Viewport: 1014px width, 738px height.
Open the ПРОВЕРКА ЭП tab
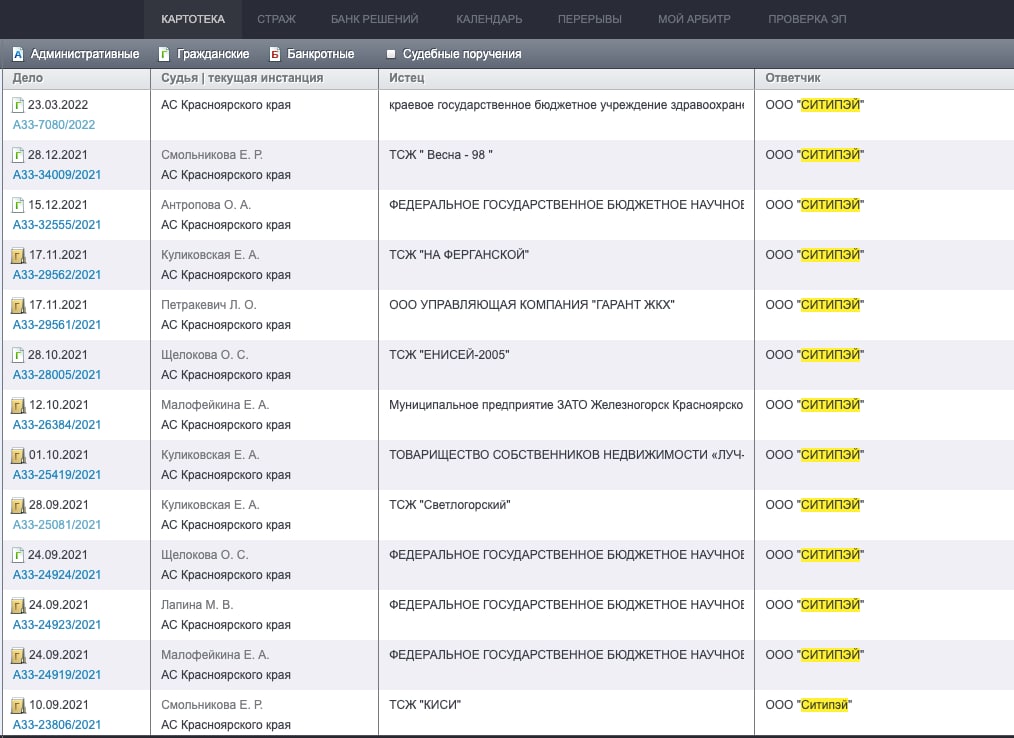(800, 19)
